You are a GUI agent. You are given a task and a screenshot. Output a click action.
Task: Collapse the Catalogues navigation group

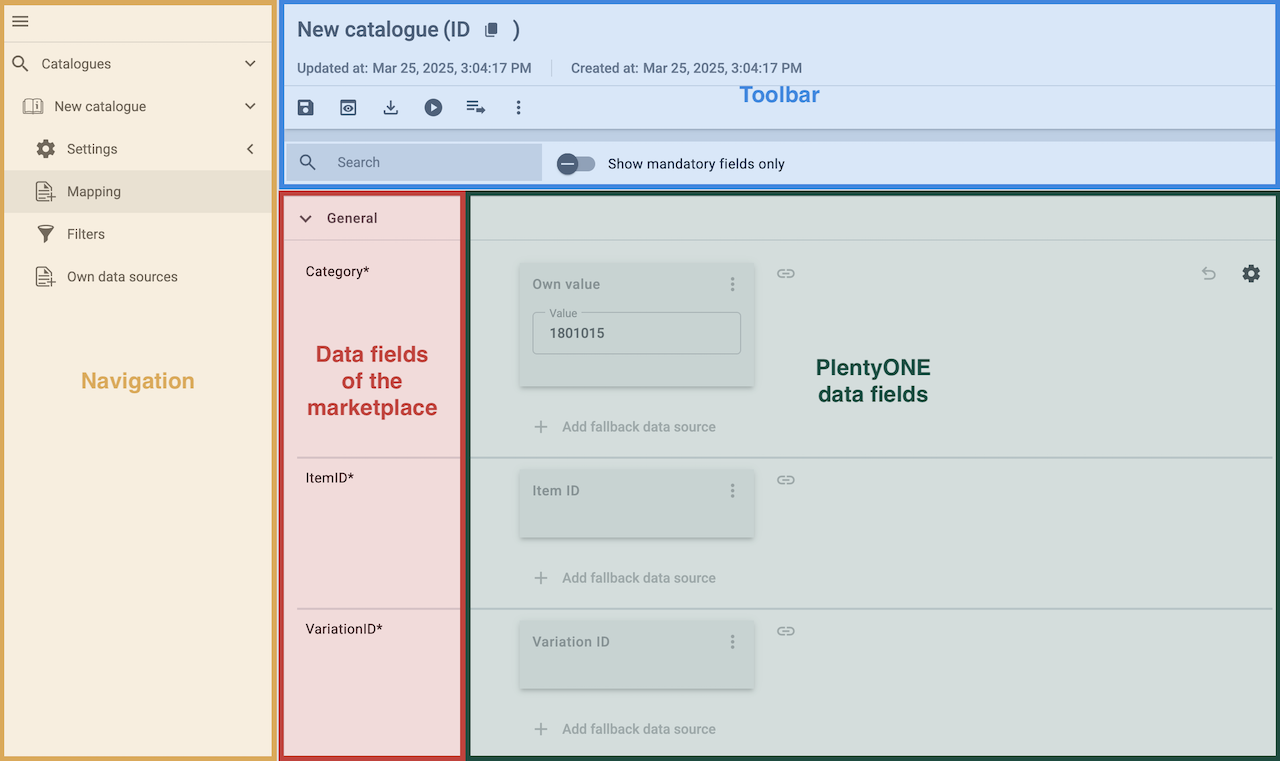click(250, 64)
